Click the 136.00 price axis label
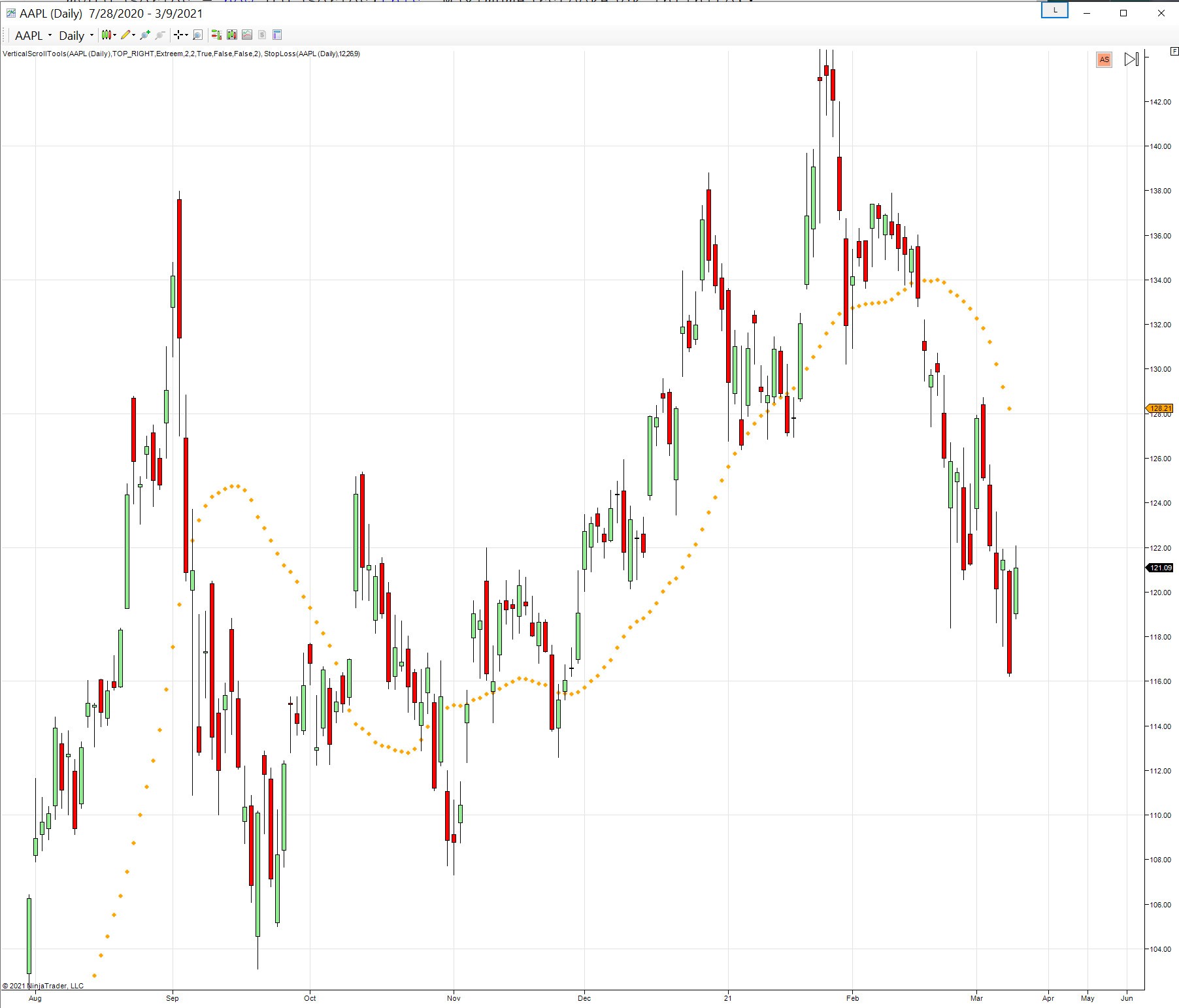The image size is (1179, 1008). point(1161,236)
